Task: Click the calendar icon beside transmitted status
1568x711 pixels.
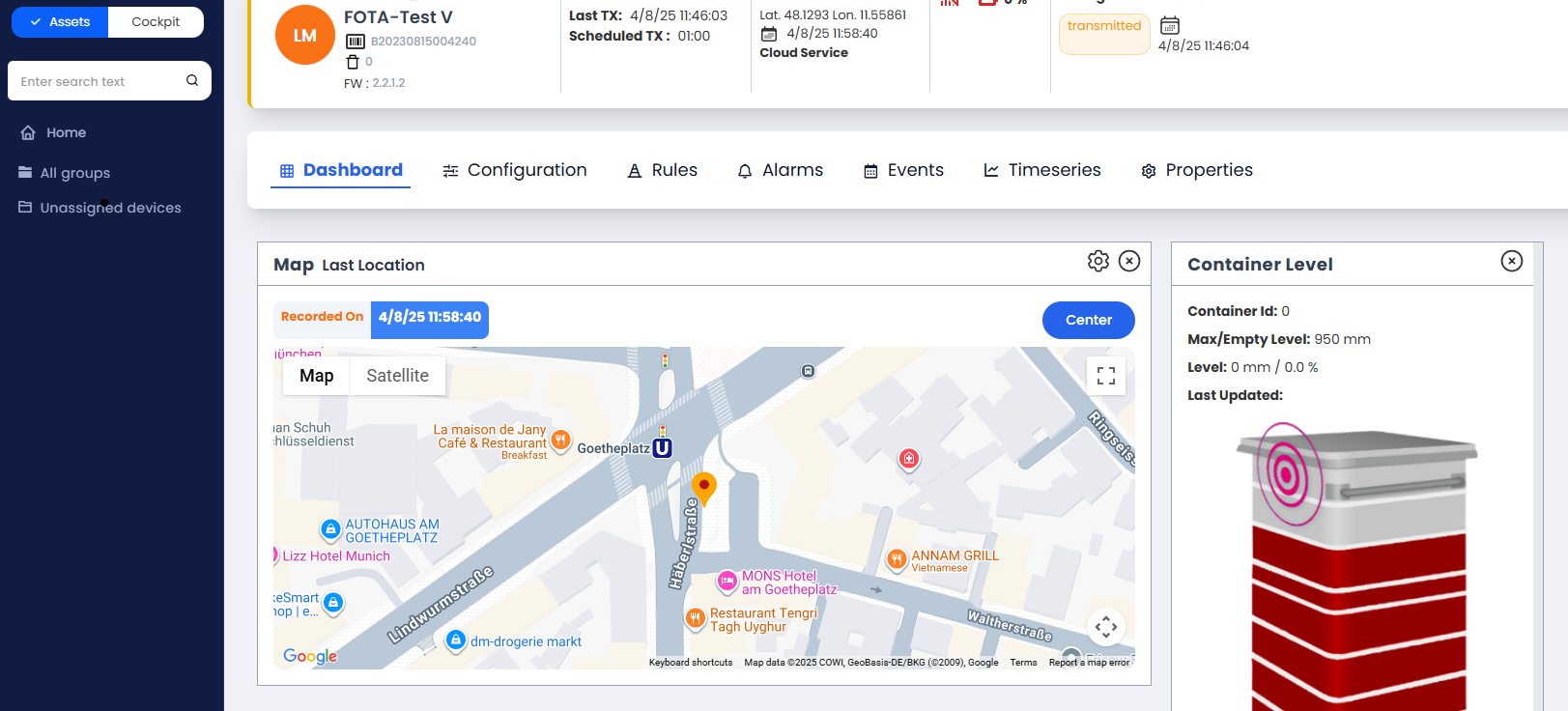Action: point(1169,26)
